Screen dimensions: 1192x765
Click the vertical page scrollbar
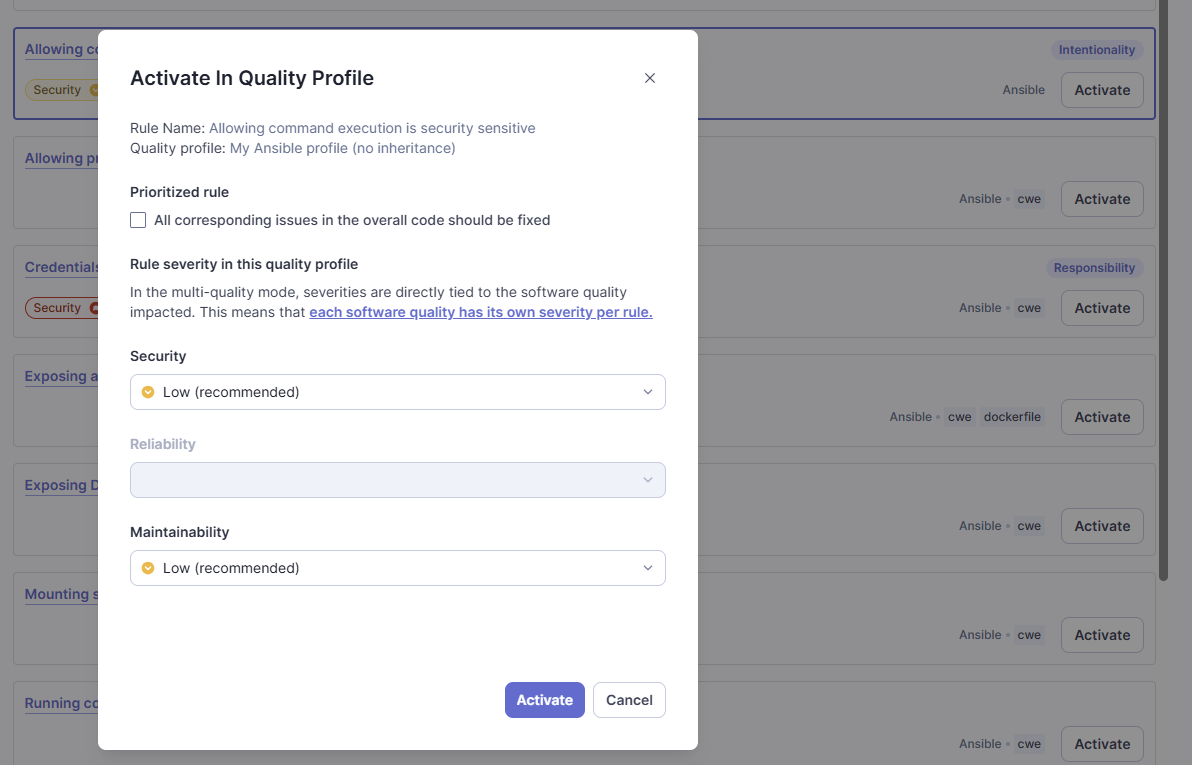(x=1163, y=300)
